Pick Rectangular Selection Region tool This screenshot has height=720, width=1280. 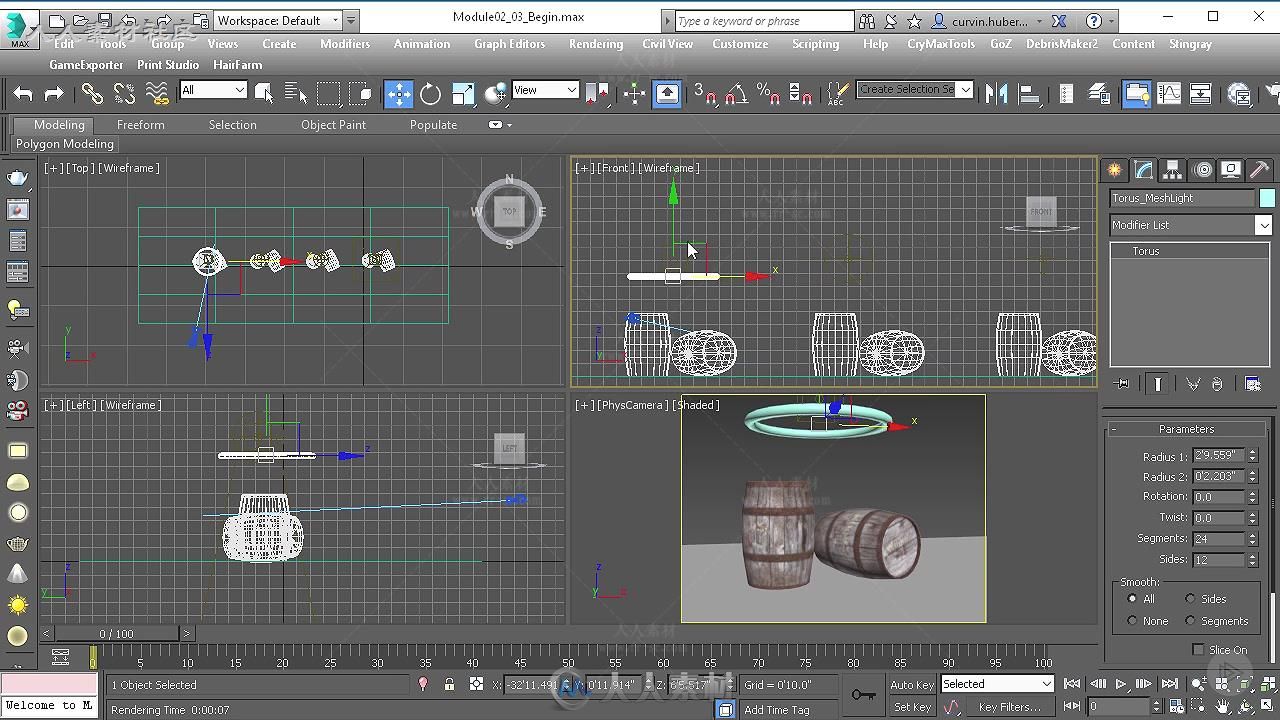coord(328,94)
